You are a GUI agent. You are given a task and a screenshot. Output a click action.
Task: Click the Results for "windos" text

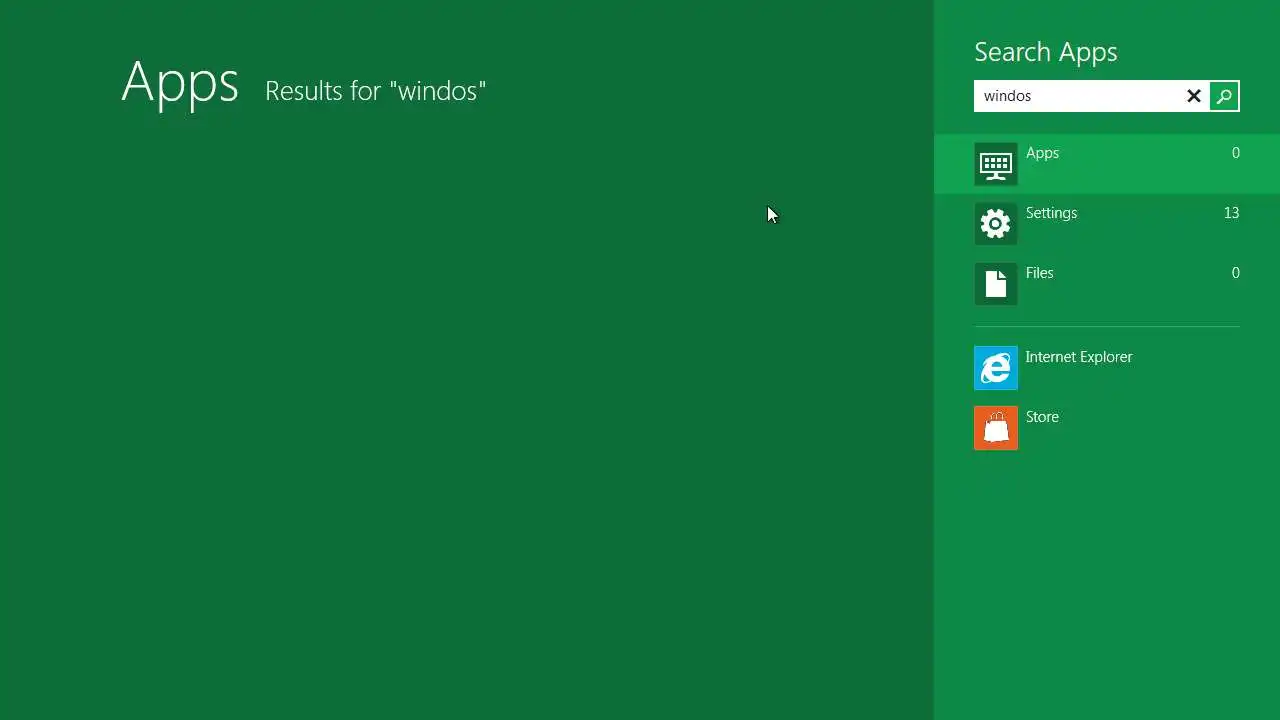click(x=376, y=91)
